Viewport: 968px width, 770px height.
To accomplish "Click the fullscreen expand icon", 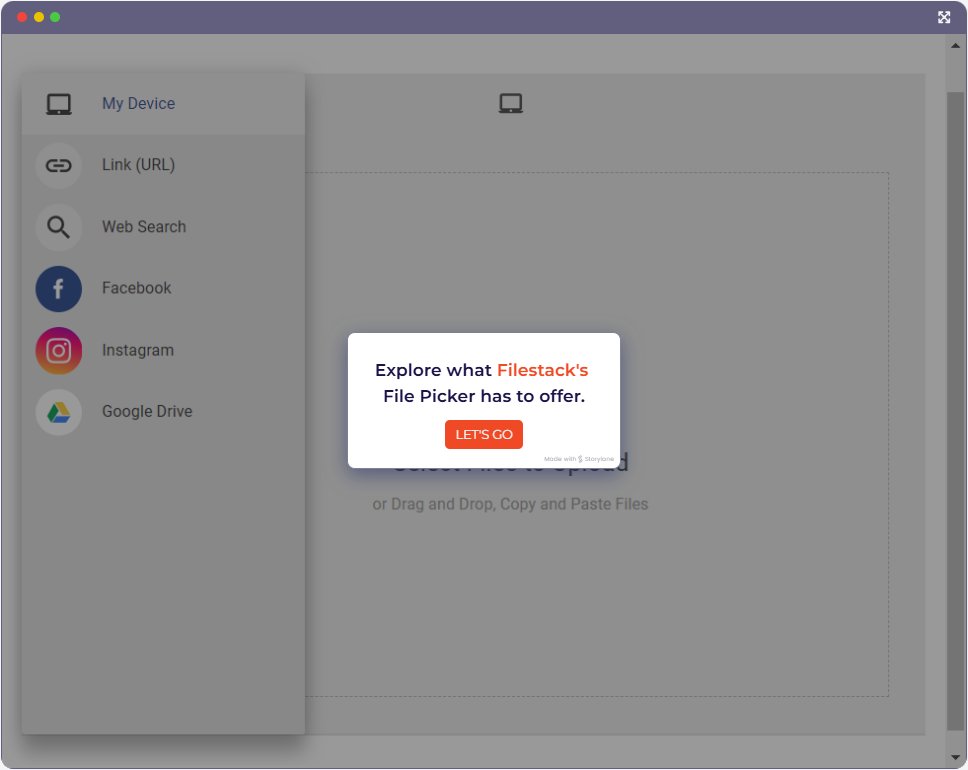I will [944, 17].
